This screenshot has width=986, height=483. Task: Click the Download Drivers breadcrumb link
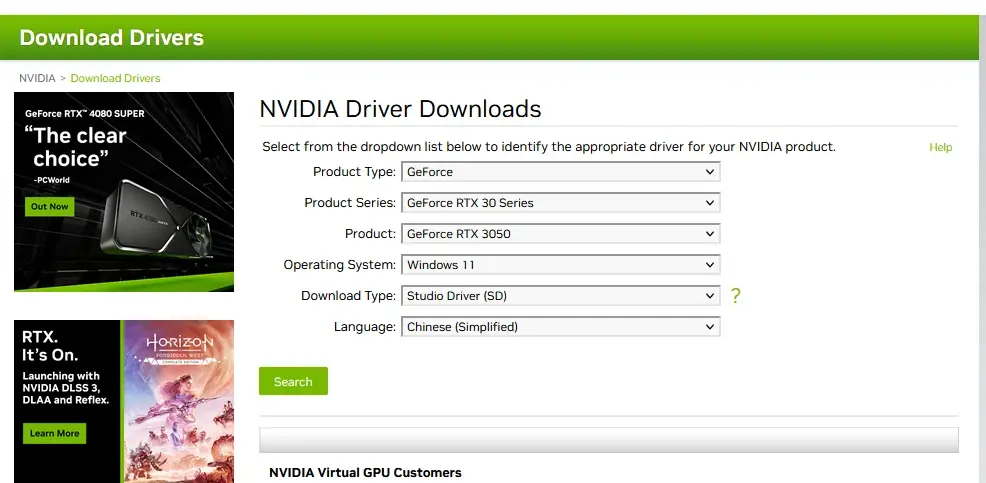115,78
